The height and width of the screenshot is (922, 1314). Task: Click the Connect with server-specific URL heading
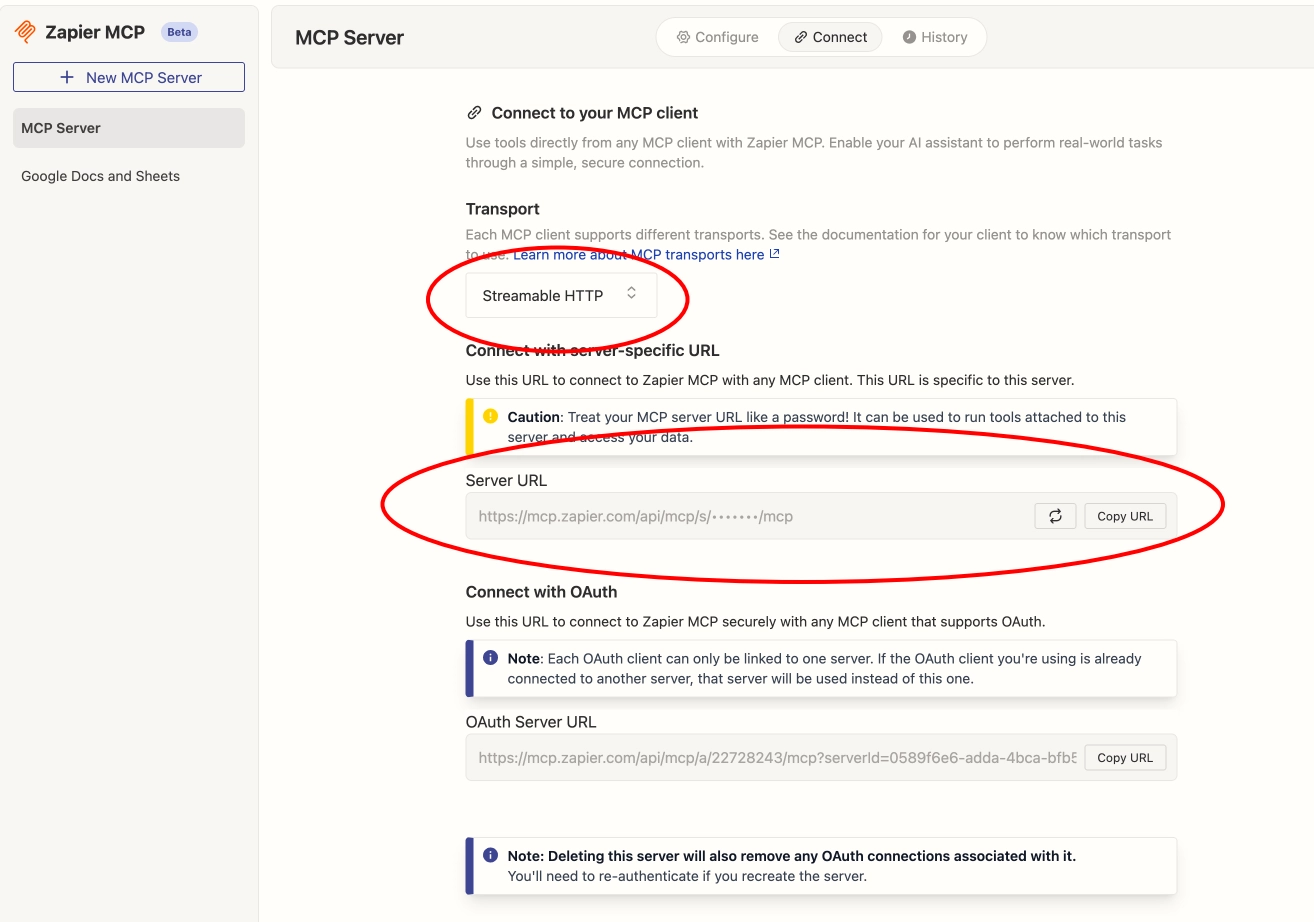click(592, 350)
